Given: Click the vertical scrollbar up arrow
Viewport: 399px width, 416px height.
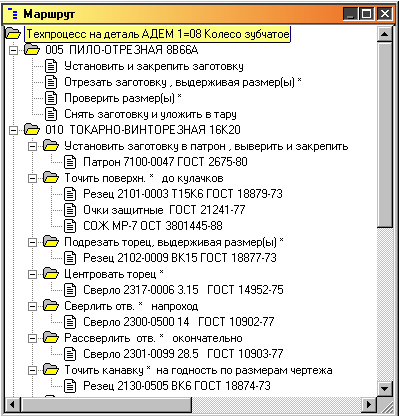Looking at the screenshot, I should pyautogui.click(x=385, y=34).
